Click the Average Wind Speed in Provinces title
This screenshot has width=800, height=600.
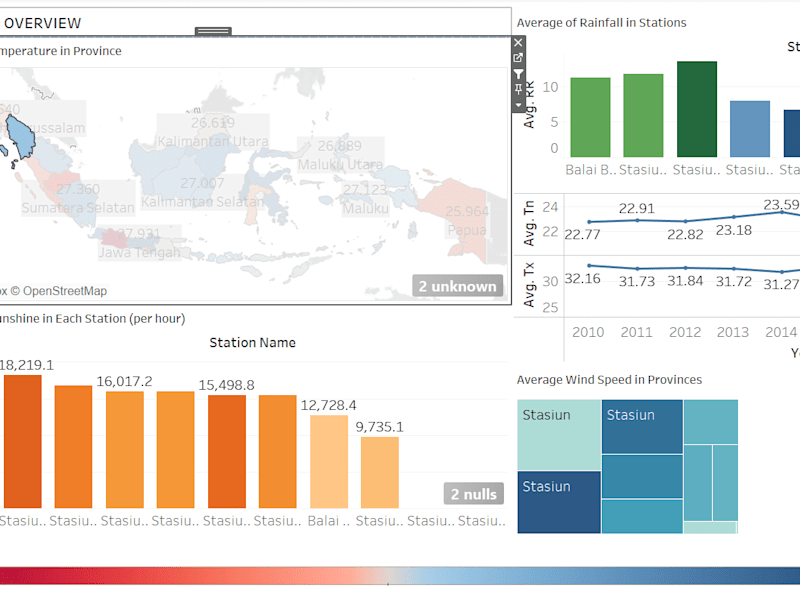point(609,380)
